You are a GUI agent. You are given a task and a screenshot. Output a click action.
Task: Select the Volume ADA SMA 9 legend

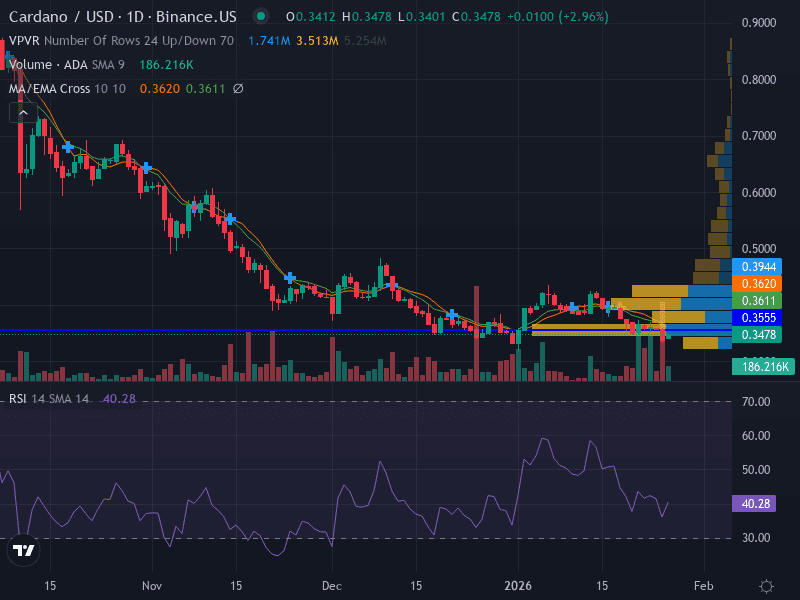tap(66, 65)
